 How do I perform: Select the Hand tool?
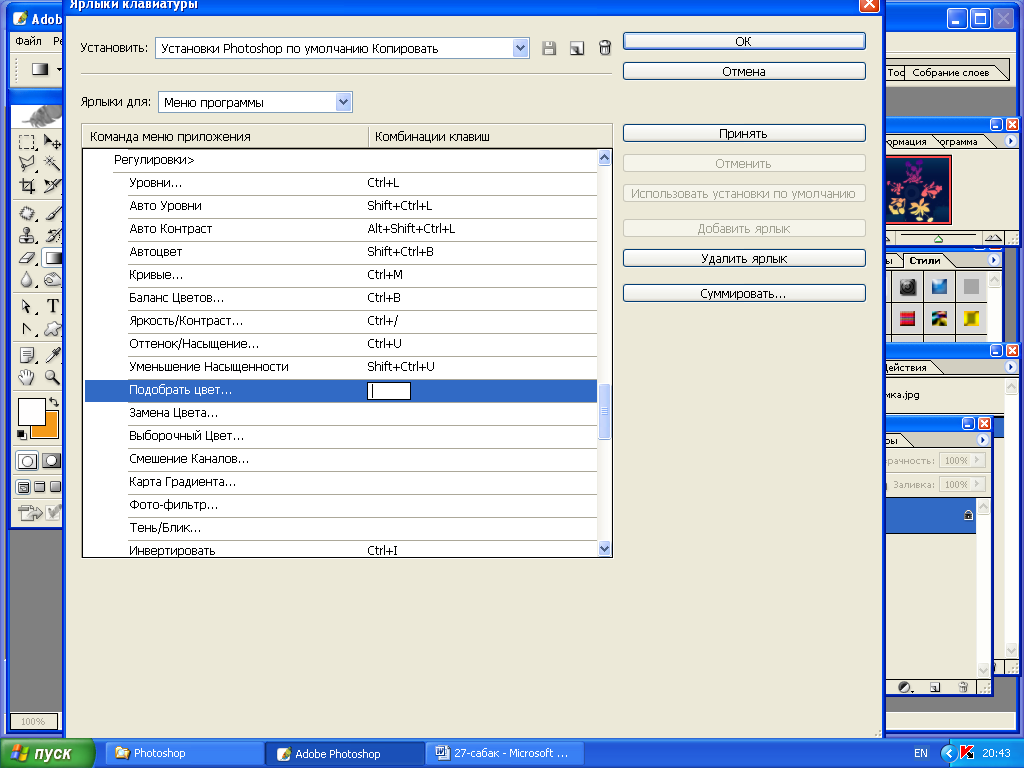pyautogui.click(x=26, y=377)
